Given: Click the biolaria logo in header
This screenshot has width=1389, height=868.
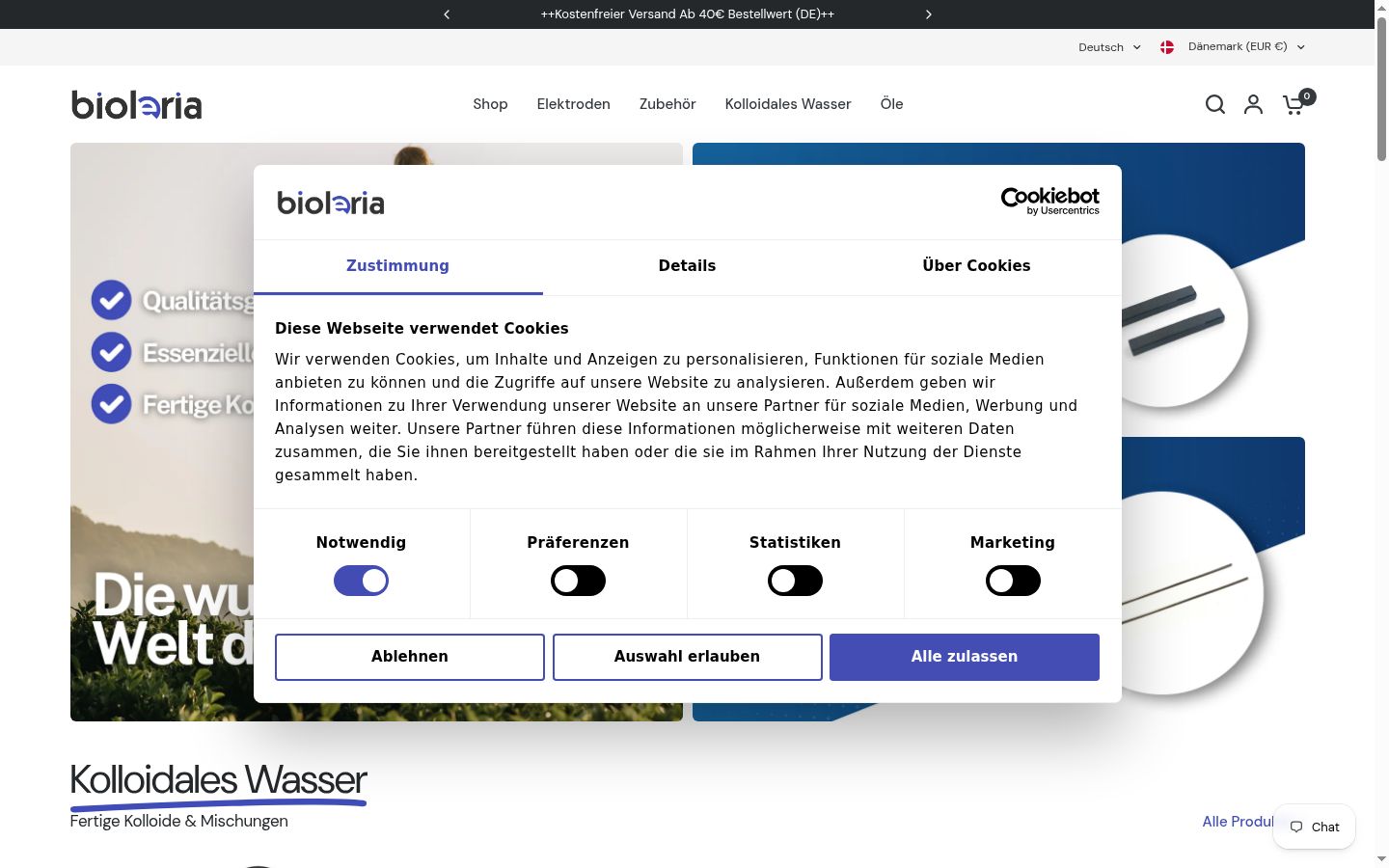Looking at the screenshot, I should (136, 104).
